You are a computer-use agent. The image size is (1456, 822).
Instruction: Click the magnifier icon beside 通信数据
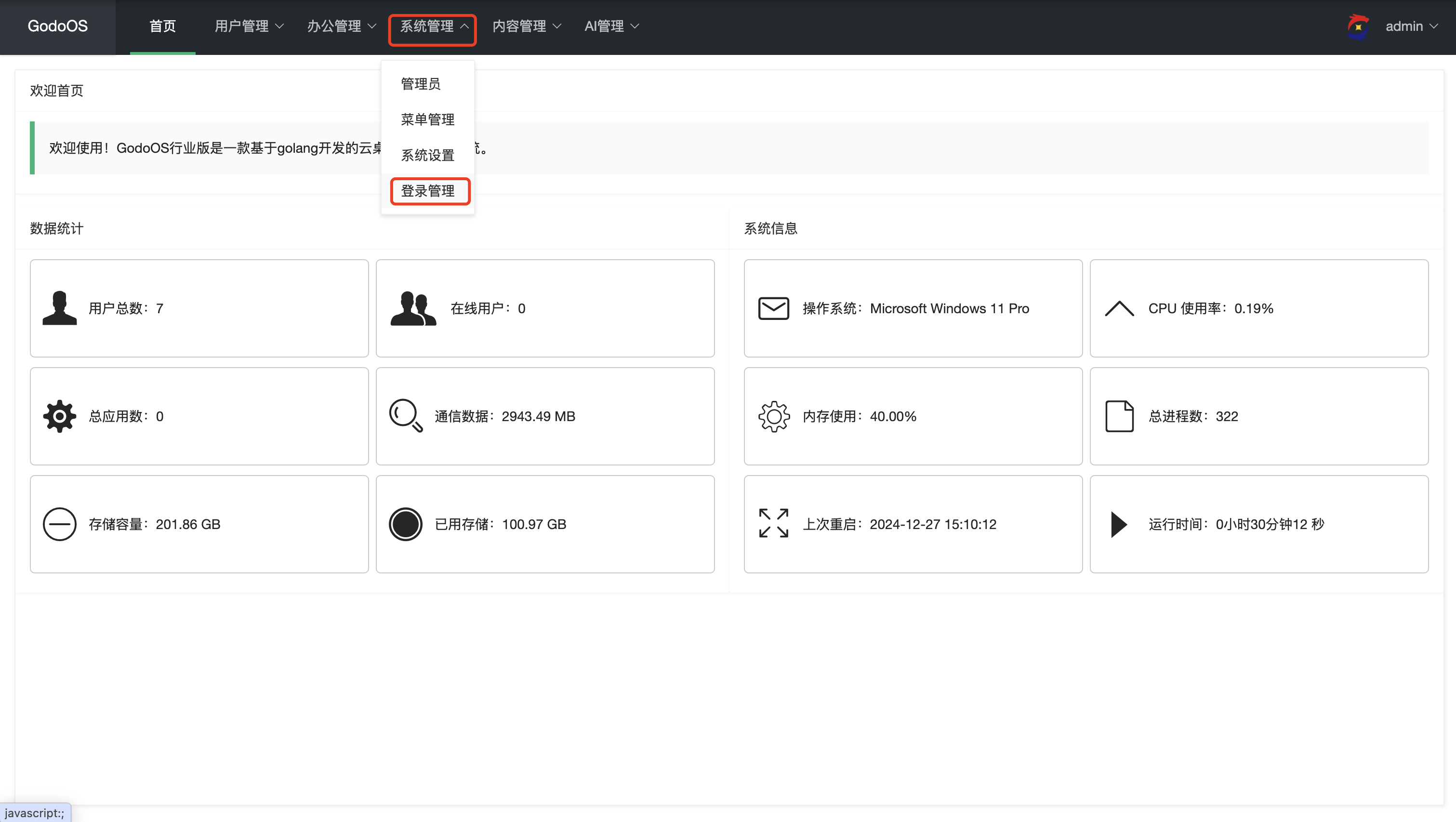[405, 416]
